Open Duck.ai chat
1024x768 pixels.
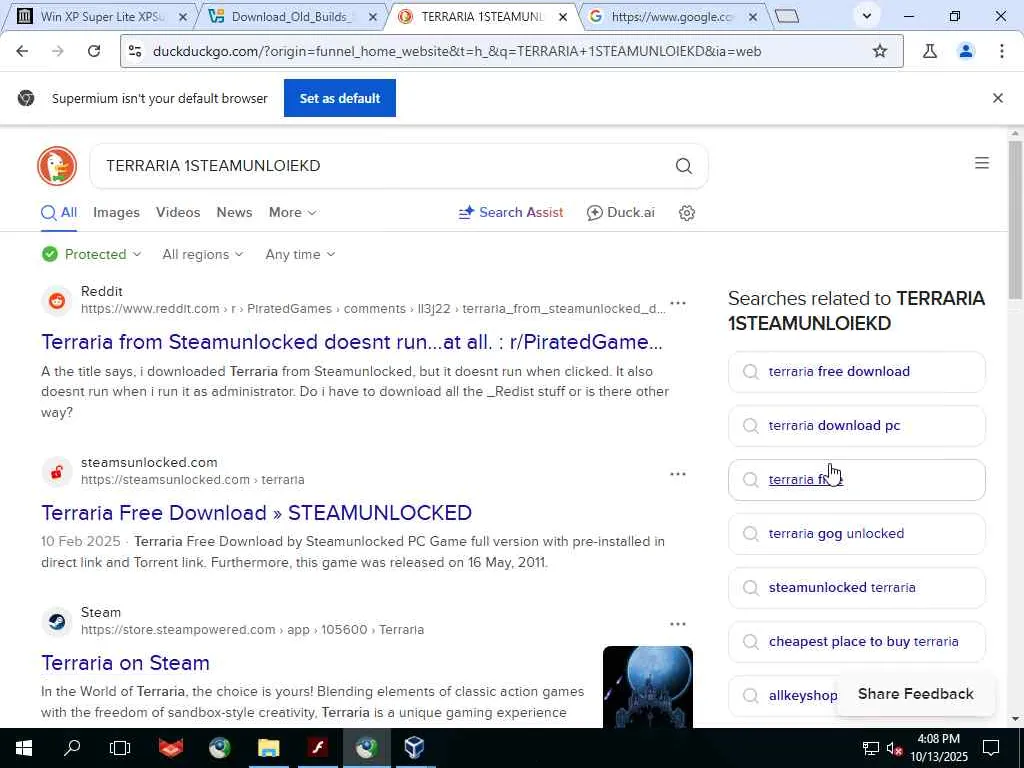click(x=620, y=213)
